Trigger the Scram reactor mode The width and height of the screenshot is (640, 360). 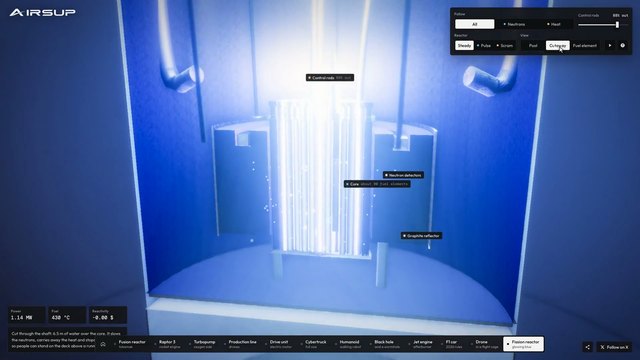click(x=505, y=46)
